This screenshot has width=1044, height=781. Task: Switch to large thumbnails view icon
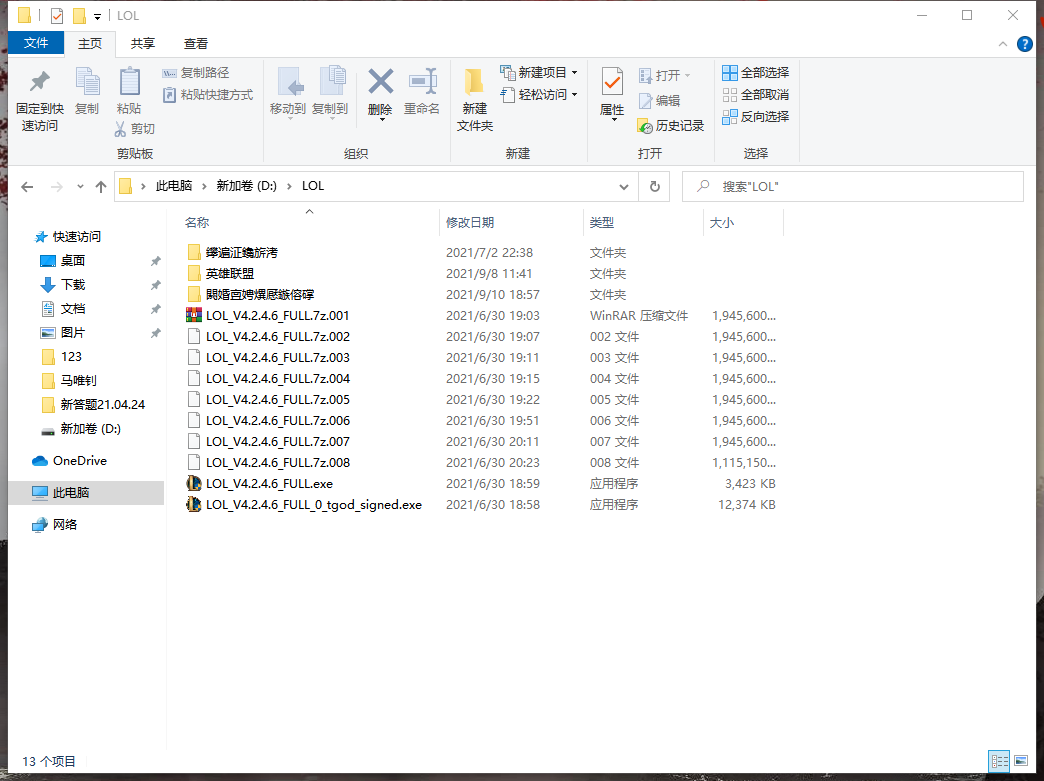click(1021, 760)
